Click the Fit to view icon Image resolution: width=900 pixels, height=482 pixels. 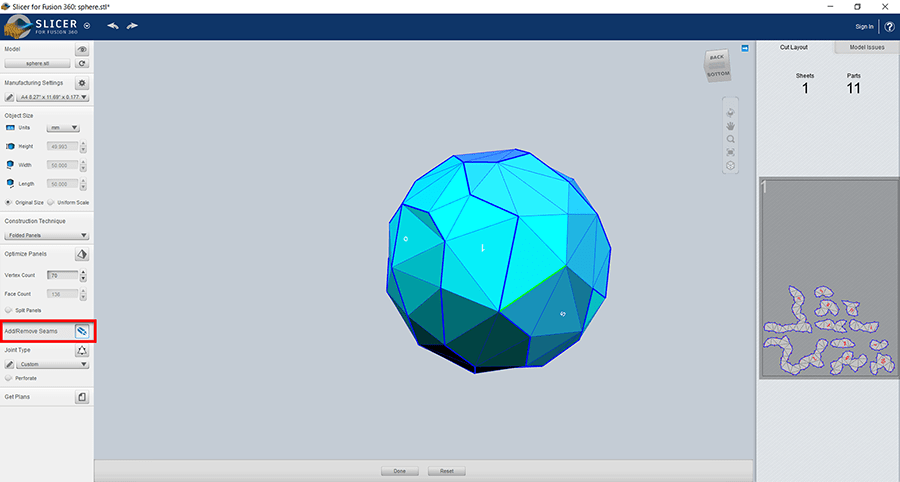(x=731, y=152)
